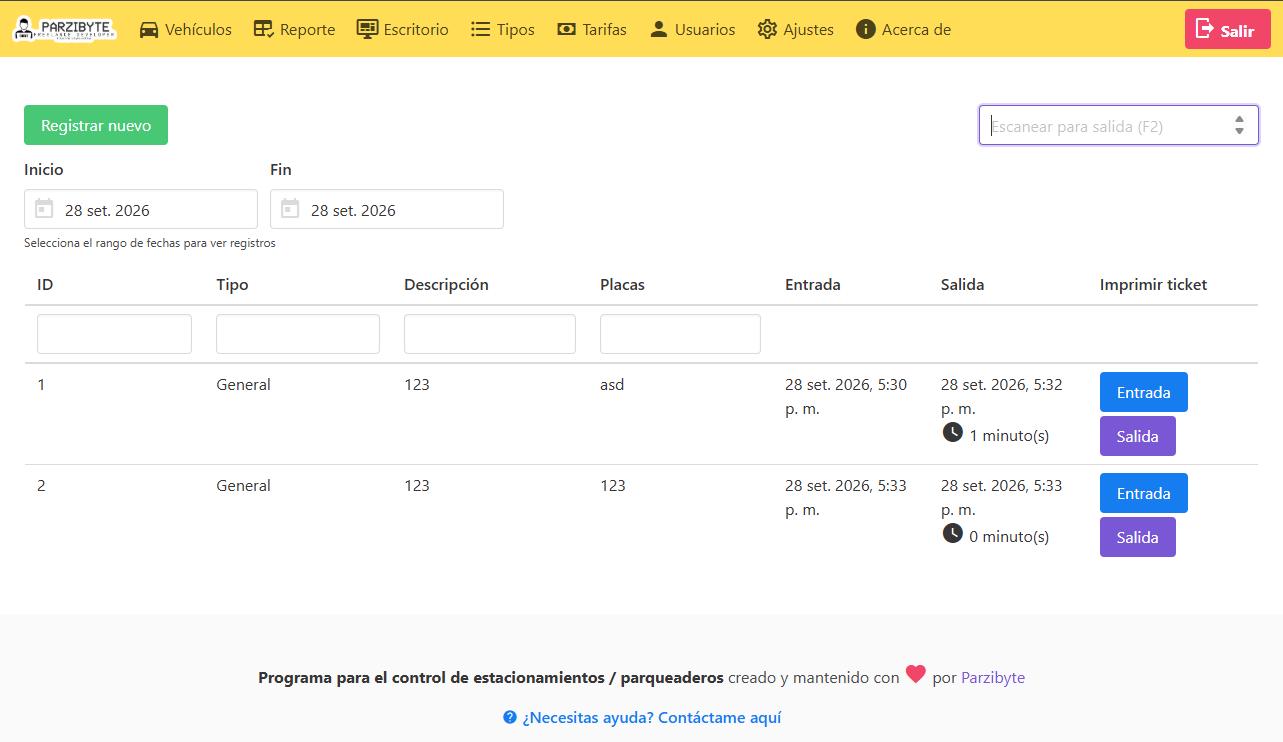This screenshot has height=742, width=1283.
Task: Open the Vehículos menu item
Action: click(x=186, y=30)
